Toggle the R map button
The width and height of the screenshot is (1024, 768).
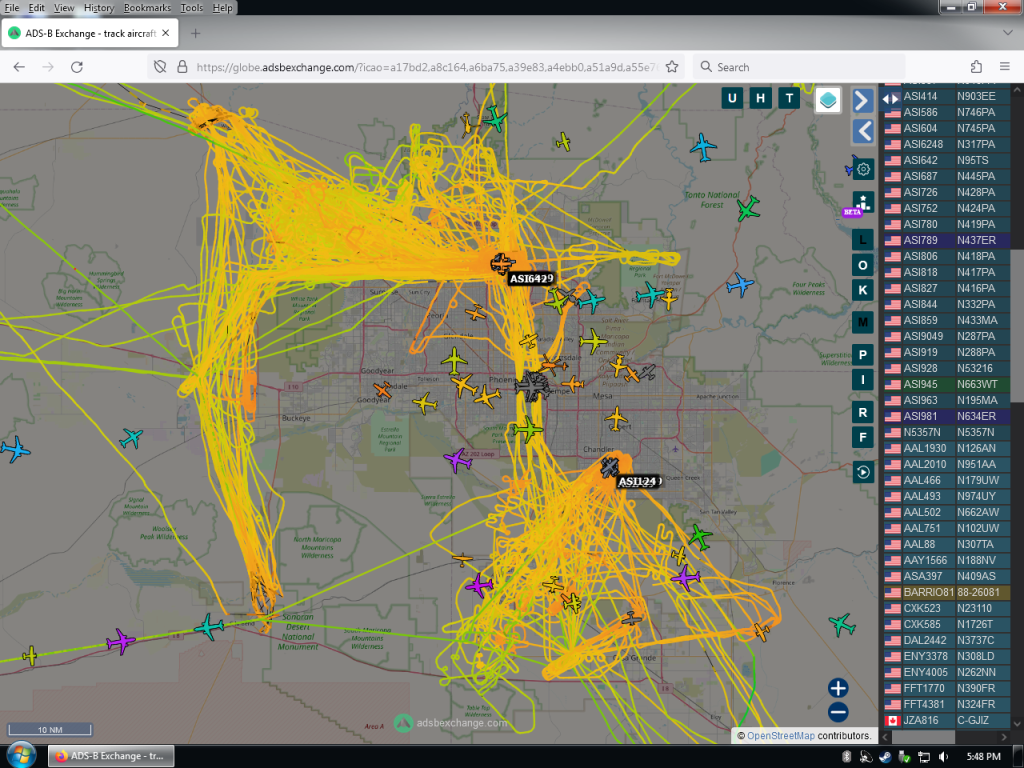coord(863,413)
